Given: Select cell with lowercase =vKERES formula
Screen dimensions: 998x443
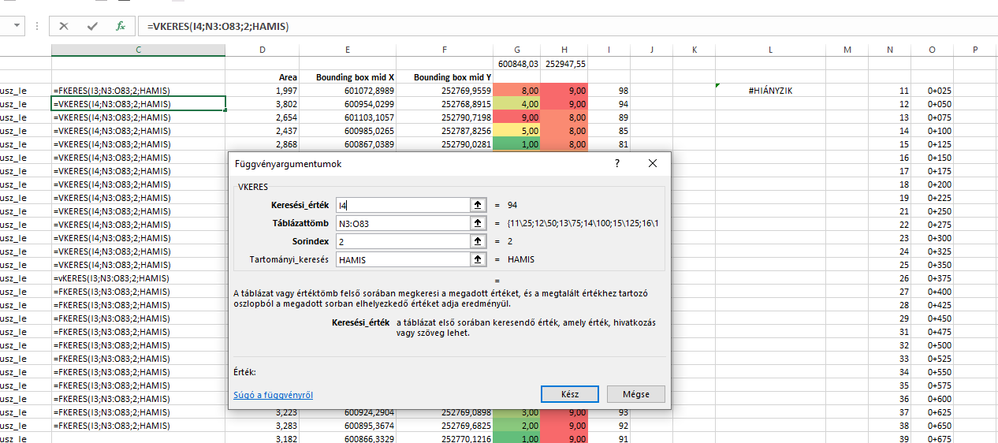Looking at the screenshot, I should tap(138, 278).
